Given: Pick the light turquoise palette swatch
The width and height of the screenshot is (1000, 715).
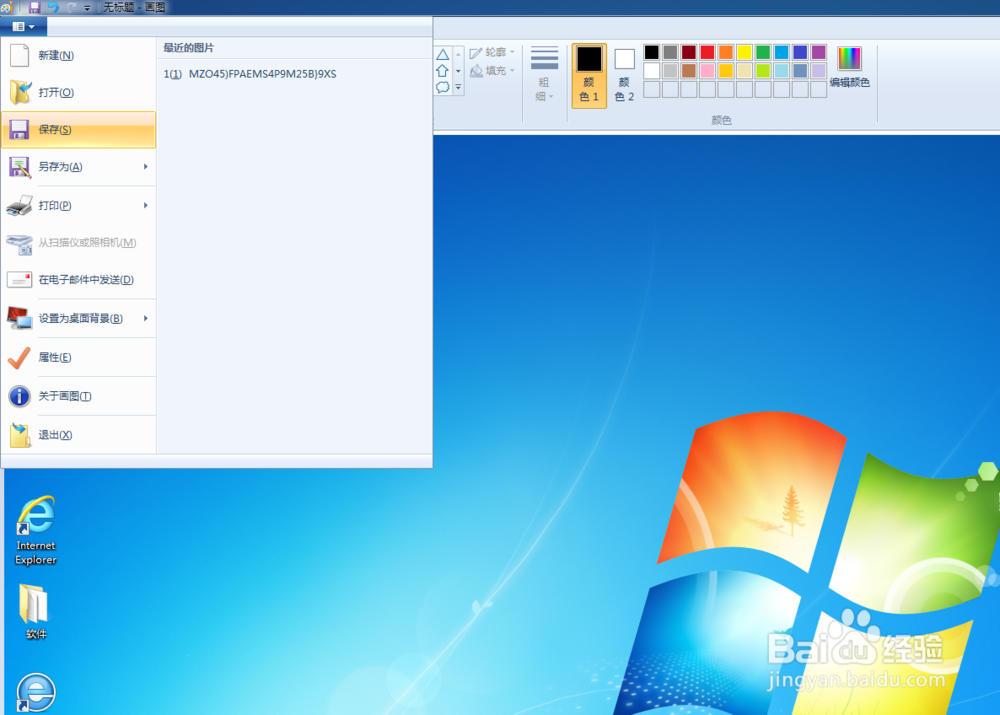Looking at the screenshot, I should coord(781,71).
